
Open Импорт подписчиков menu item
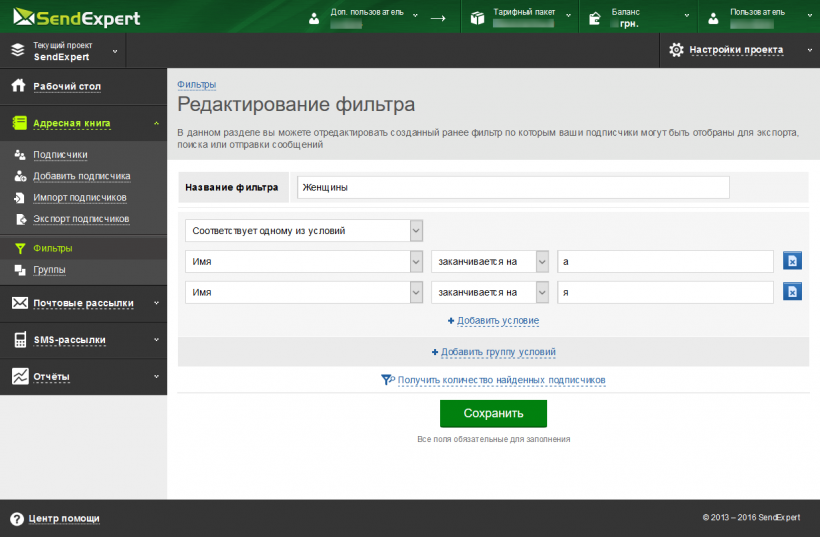79,198
